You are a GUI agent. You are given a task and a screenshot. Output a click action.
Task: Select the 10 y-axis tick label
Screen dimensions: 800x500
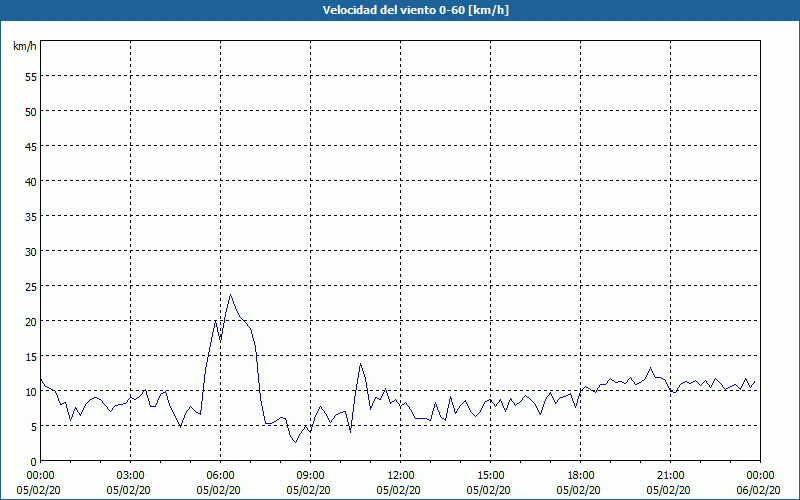coord(31,392)
